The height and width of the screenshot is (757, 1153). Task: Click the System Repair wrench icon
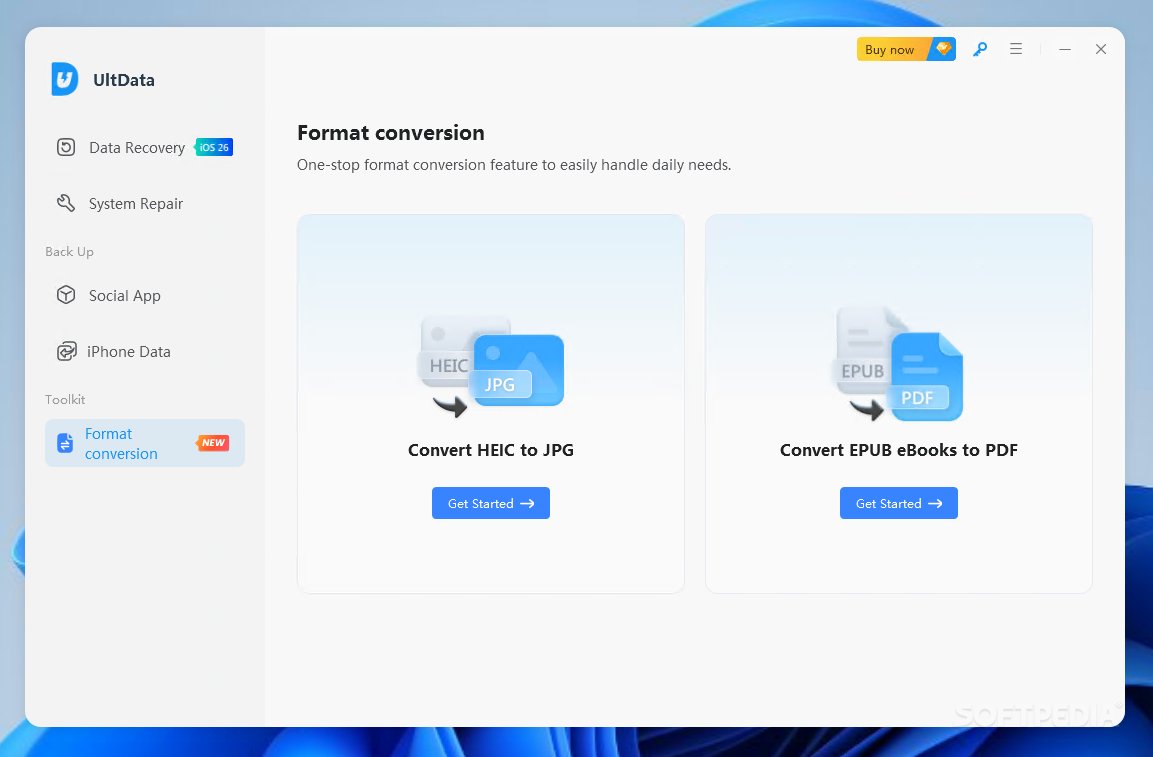pyautogui.click(x=66, y=203)
